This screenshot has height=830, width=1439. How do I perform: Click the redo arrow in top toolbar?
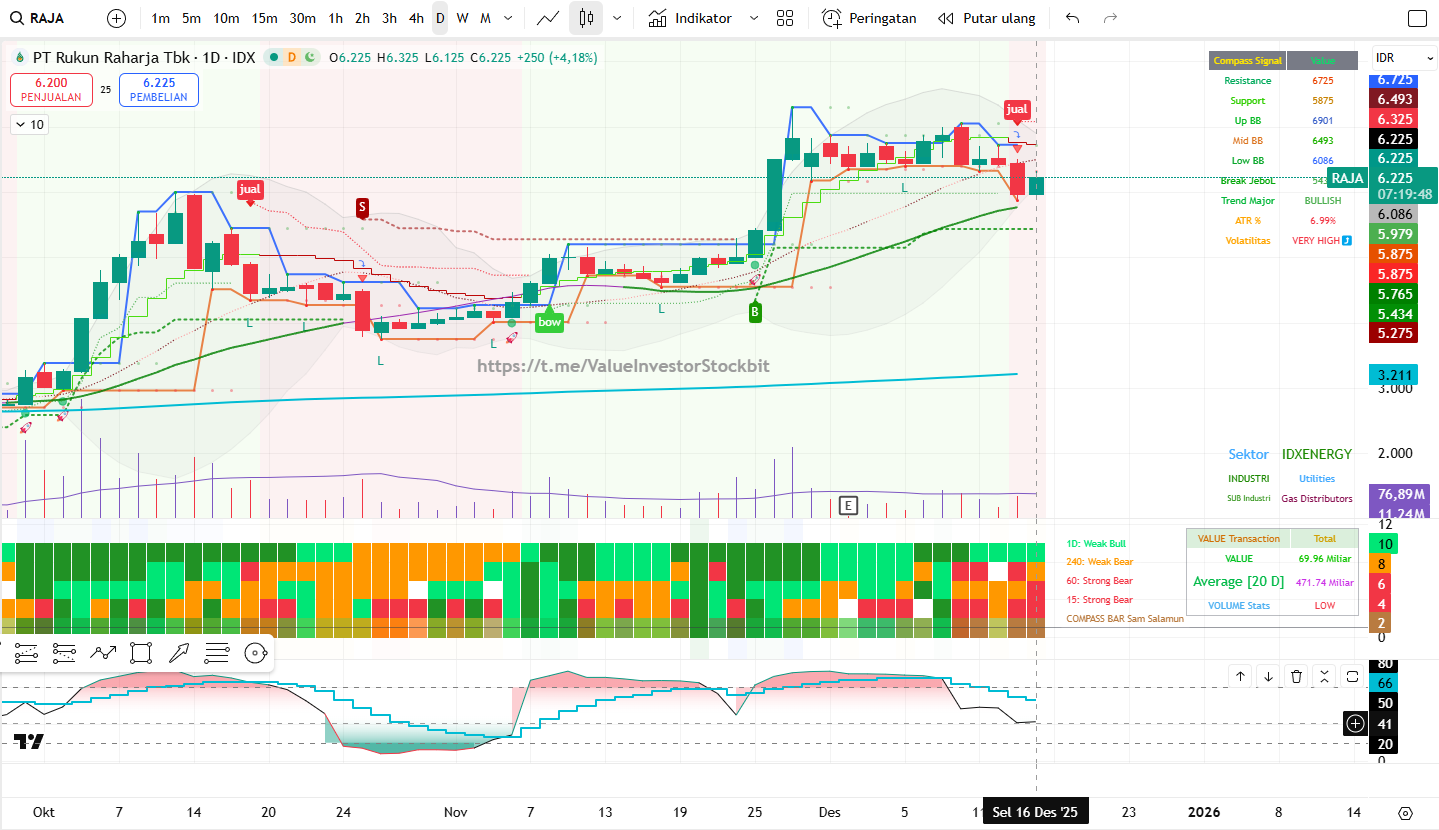tap(1110, 18)
